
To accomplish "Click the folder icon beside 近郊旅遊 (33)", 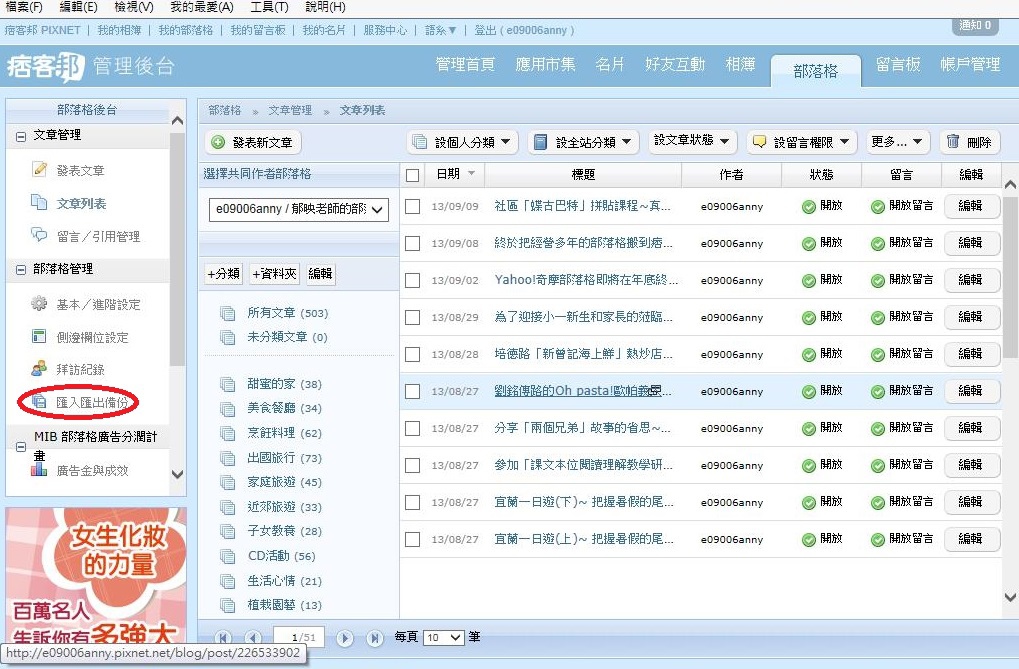I will point(227,507).
